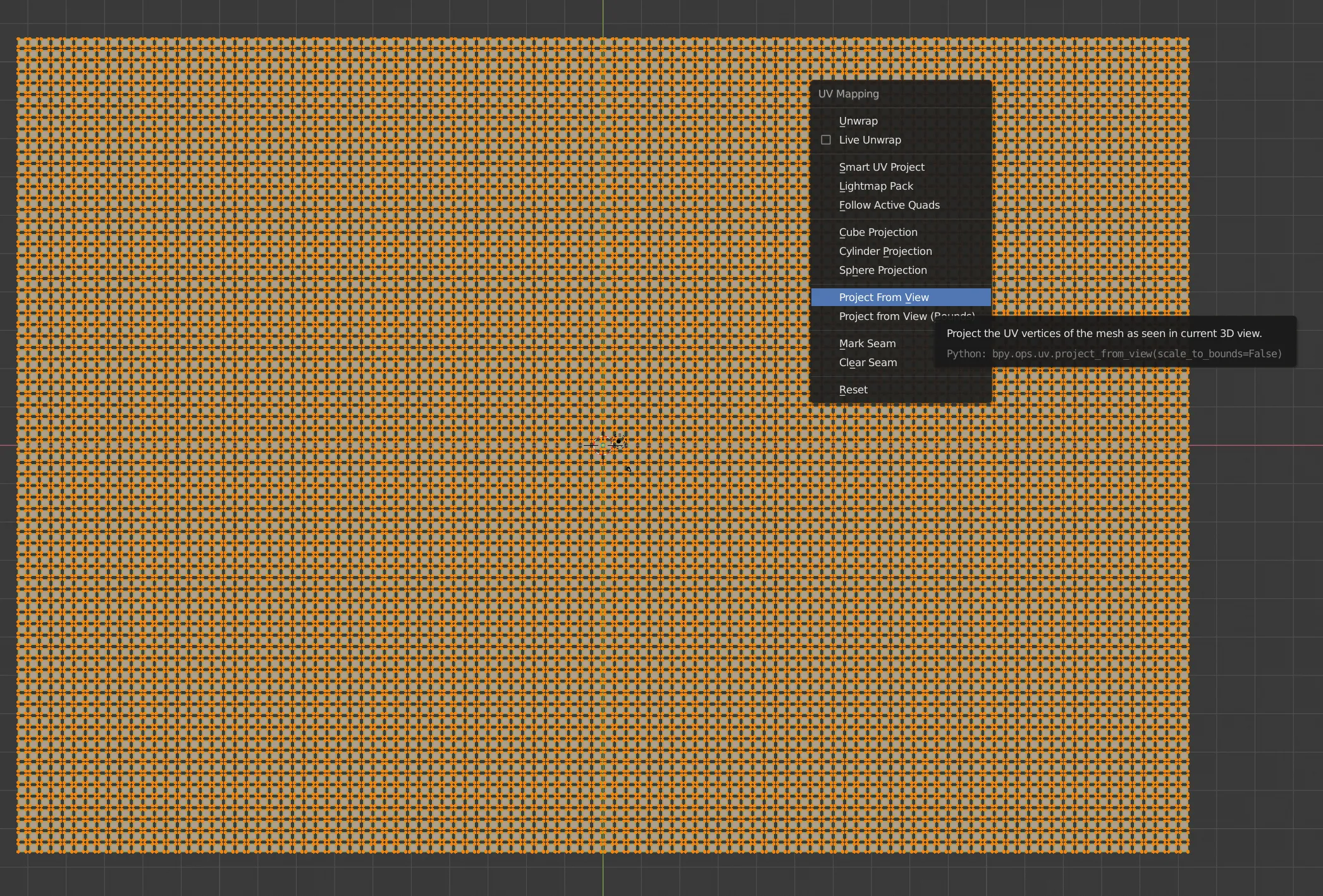Click Mark Seam in the menu
This screenshot has height=896, width=1323.
[867, 343]
